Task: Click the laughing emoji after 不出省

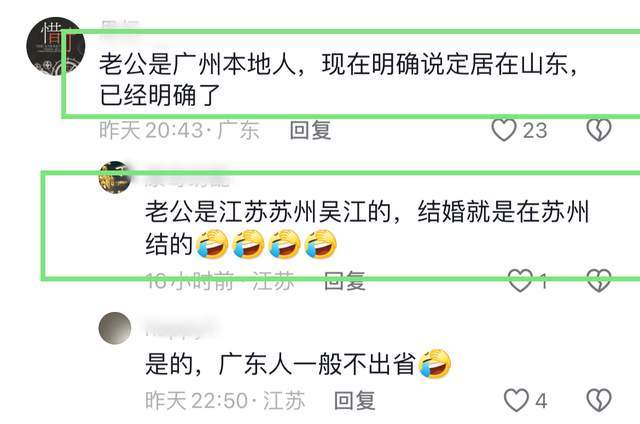Action: pyautogui.click(x=435, y=364)
